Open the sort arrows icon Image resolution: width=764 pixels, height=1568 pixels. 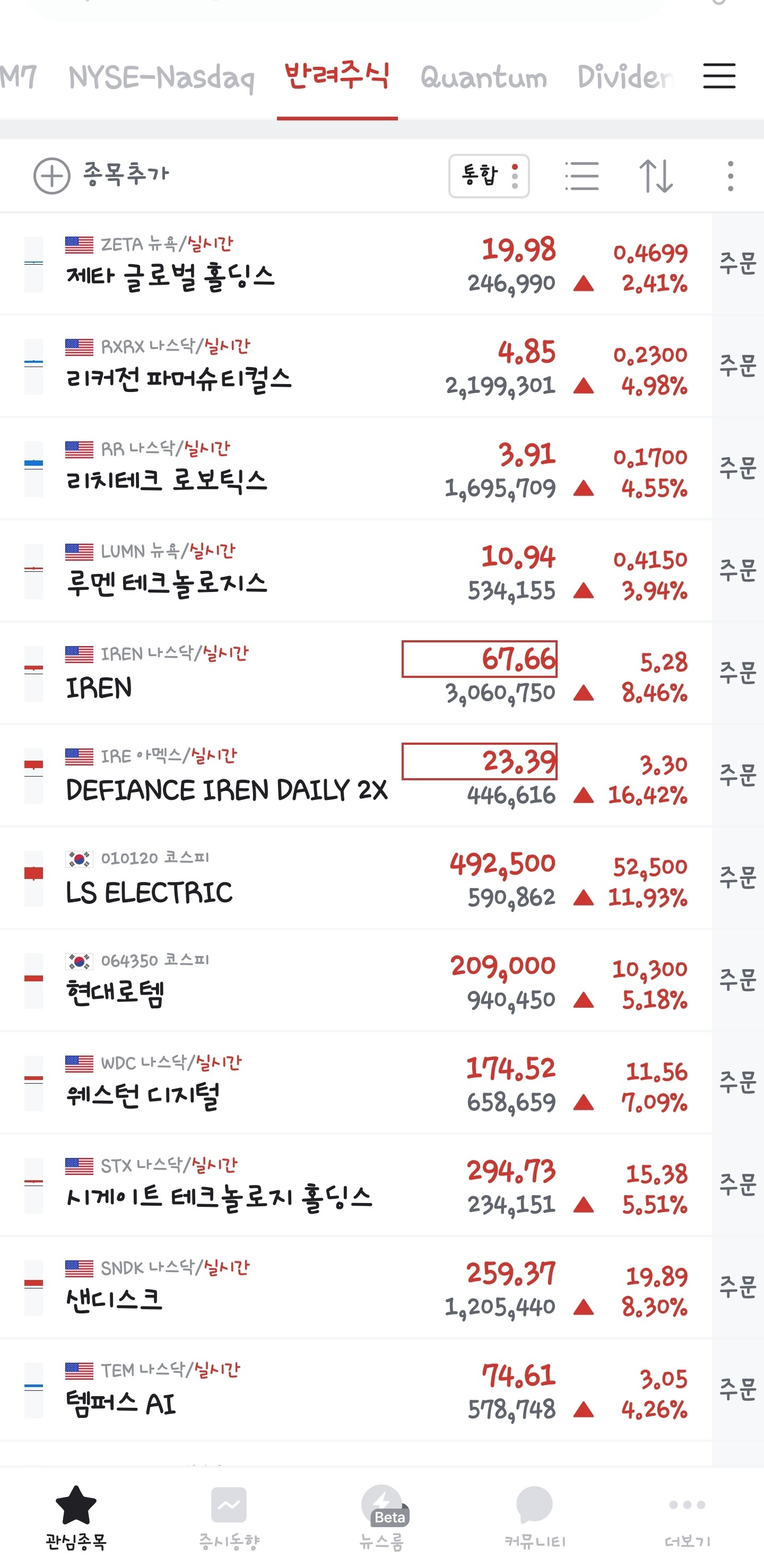pos(656,176)
